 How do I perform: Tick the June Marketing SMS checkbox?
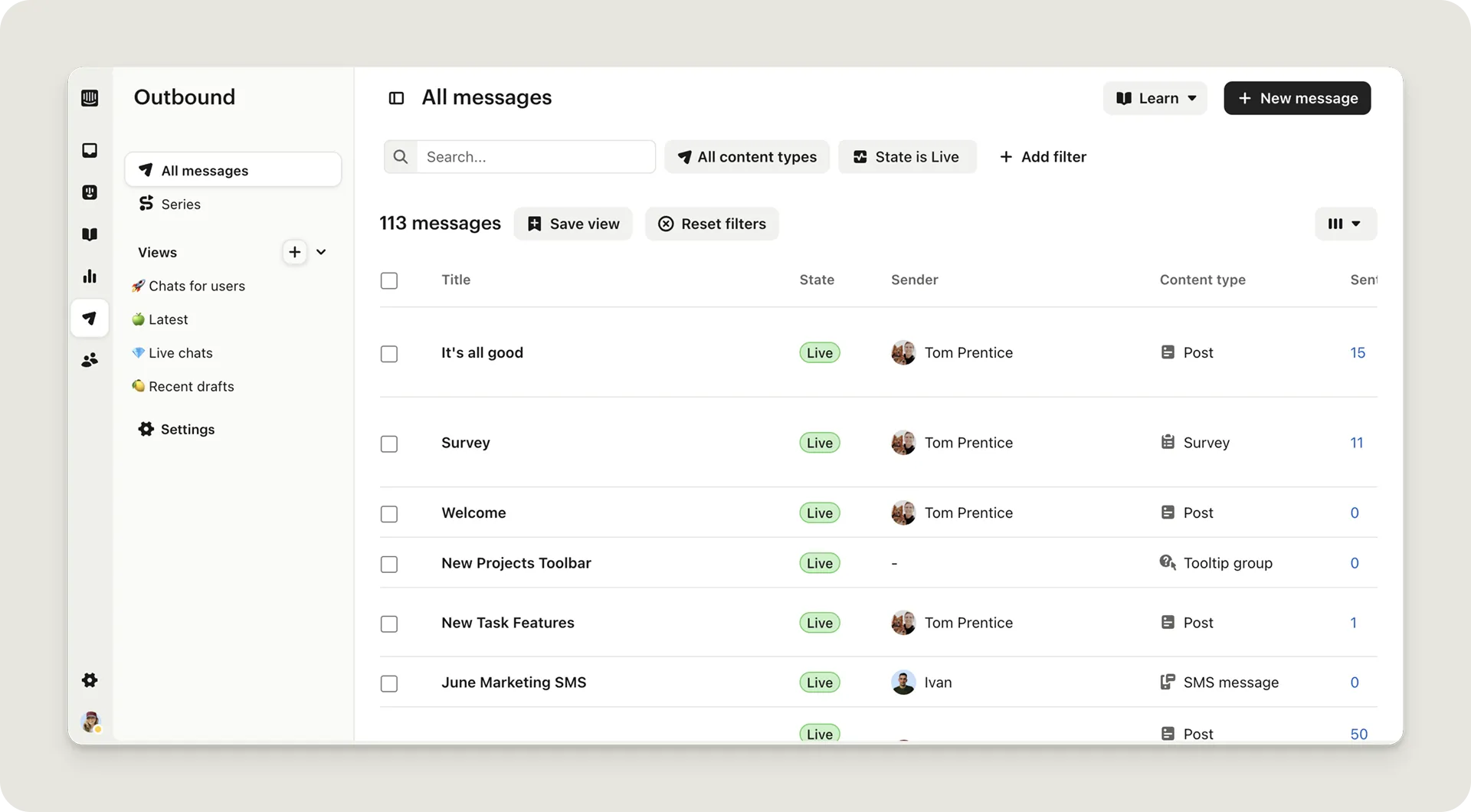coord(389,683)
